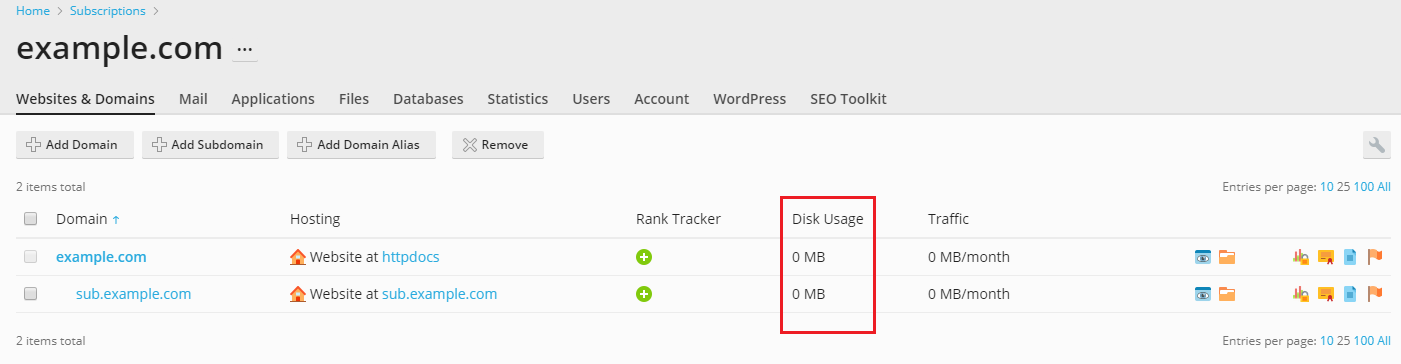Screen dimensions: 1401x364
Task: Open the ellipsis menu next to example.com title
Action: 245,49
